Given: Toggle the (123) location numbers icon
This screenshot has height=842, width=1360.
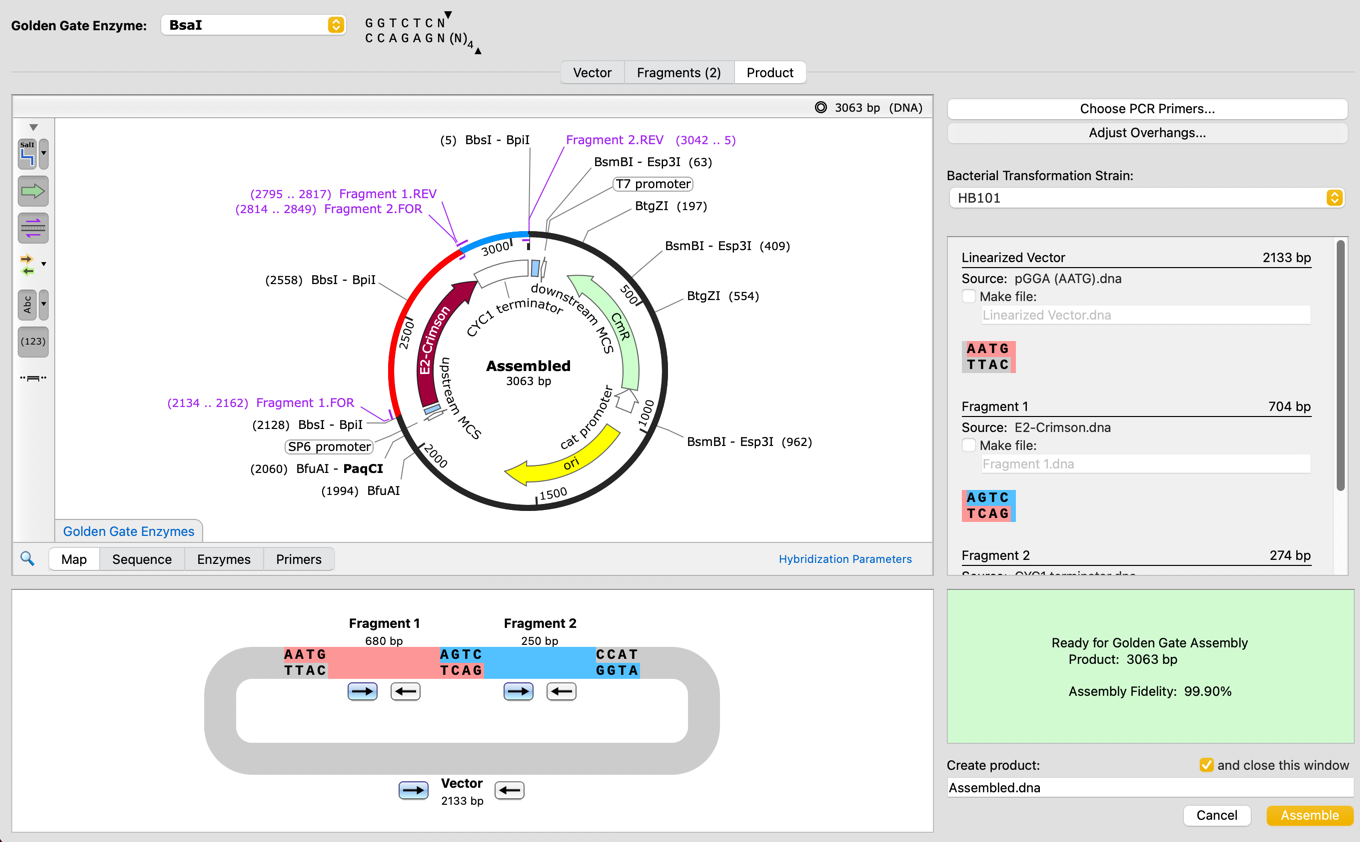Looking at the screenshot, I should 33,342.
